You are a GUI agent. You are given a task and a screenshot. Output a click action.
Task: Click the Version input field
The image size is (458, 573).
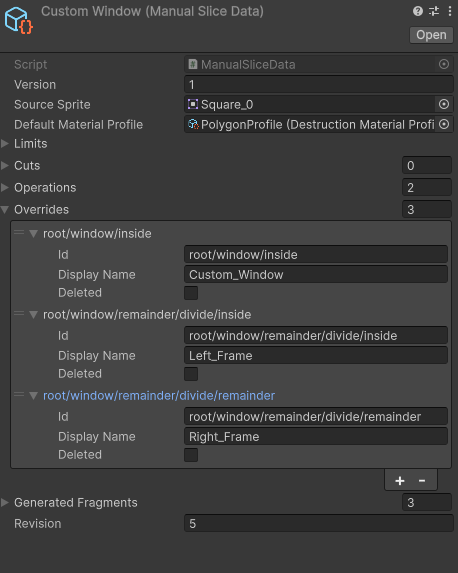click(319, 85)
